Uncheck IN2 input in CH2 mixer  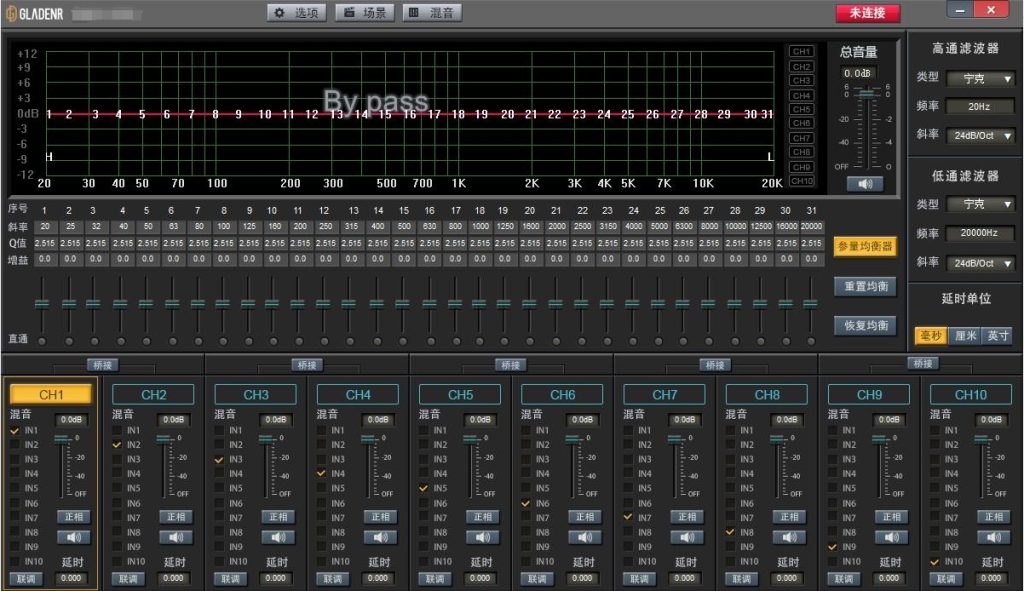[117, 445]
